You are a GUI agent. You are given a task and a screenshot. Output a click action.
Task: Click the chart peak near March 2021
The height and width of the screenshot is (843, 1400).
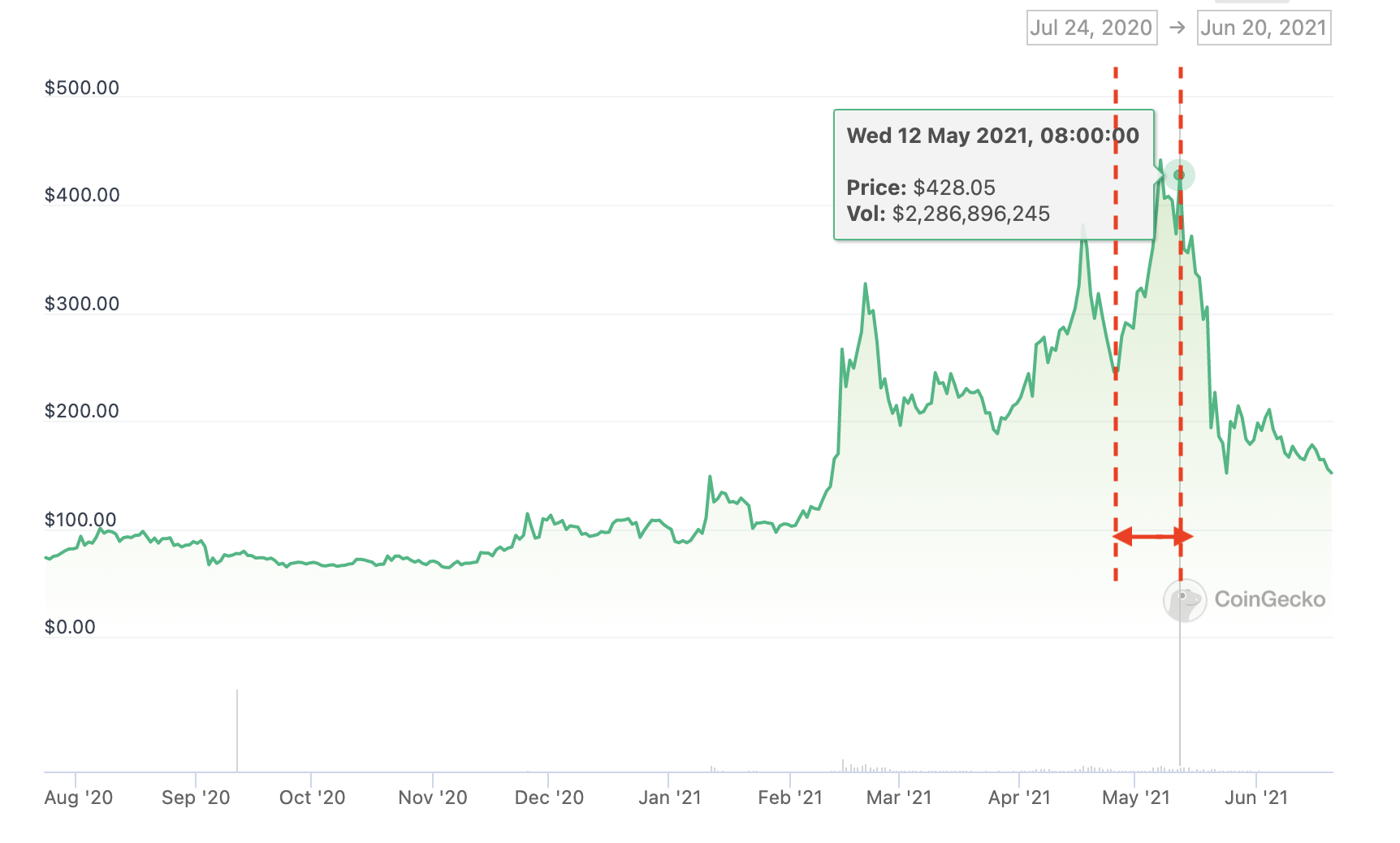pos(866,283)
